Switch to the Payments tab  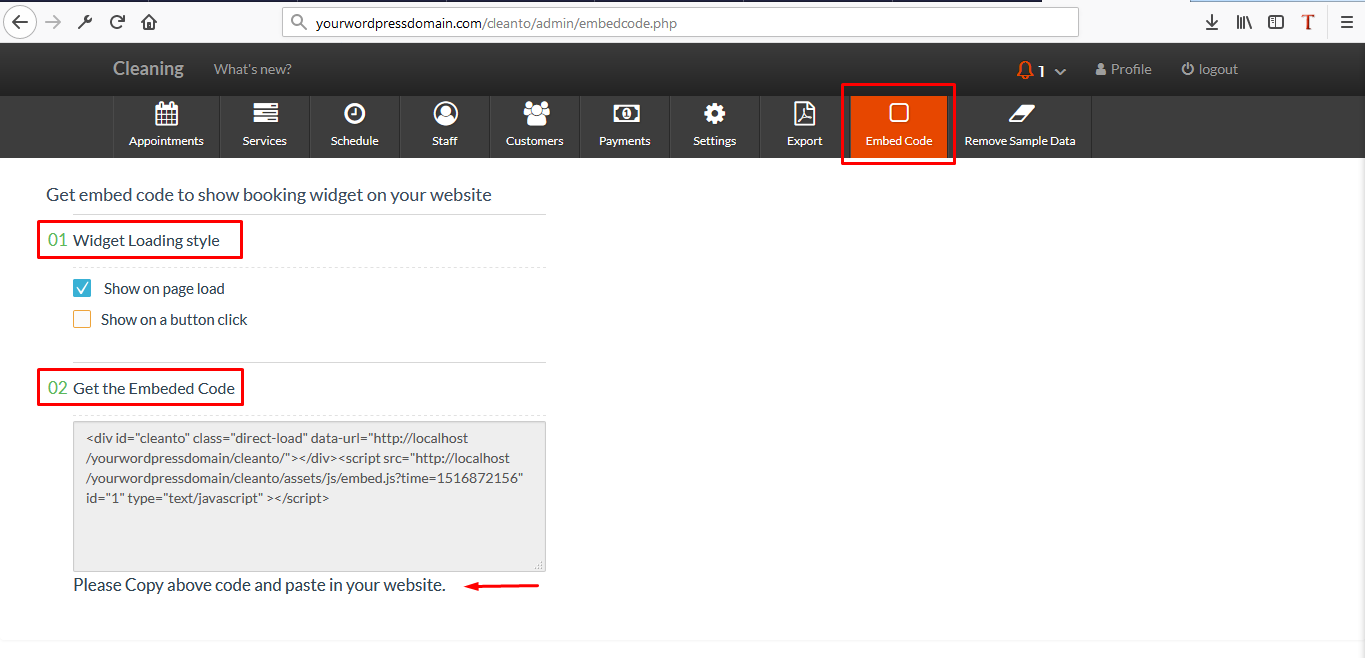tap(625, 127)
